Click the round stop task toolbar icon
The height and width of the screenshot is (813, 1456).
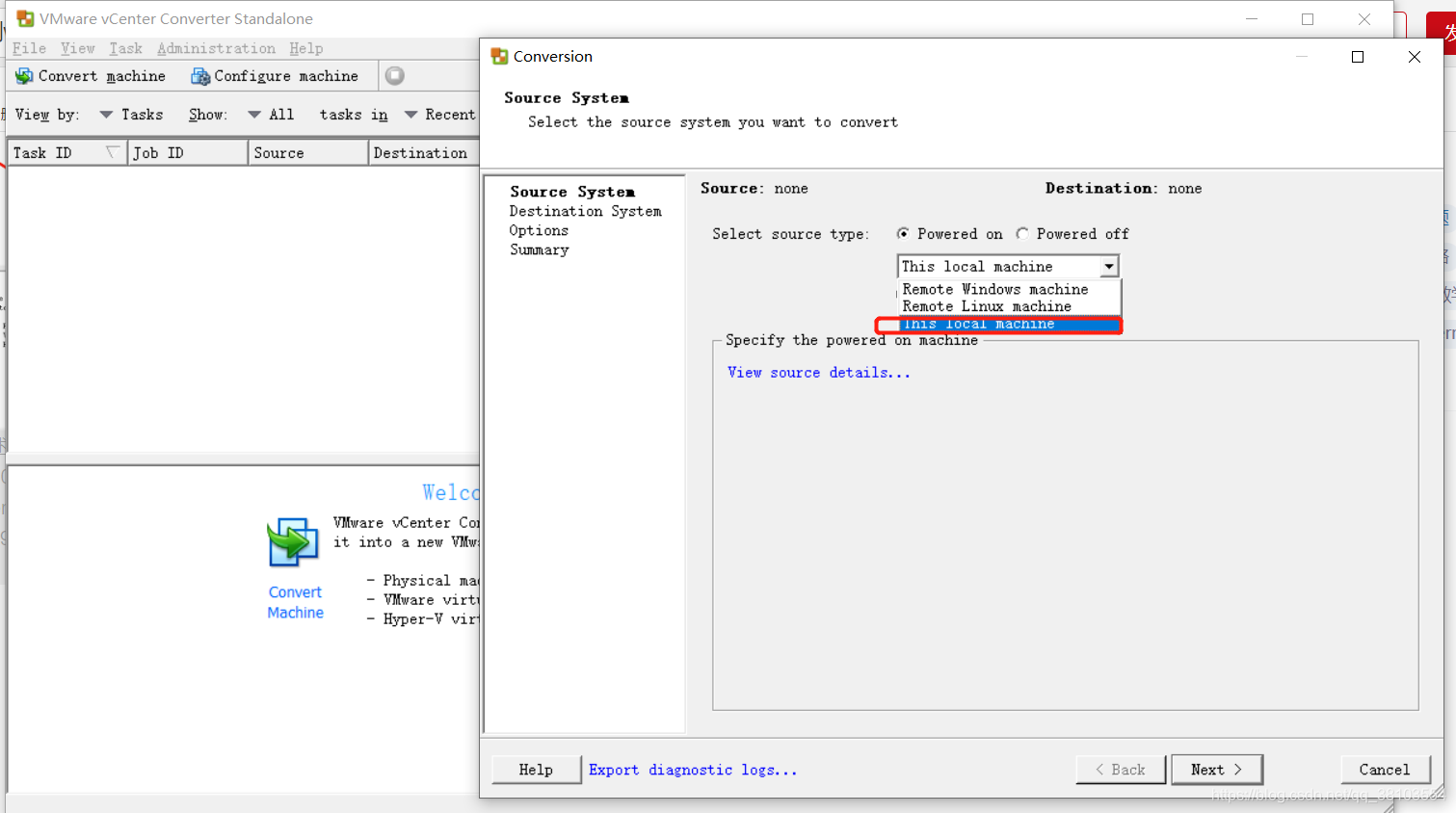[394, 75]
